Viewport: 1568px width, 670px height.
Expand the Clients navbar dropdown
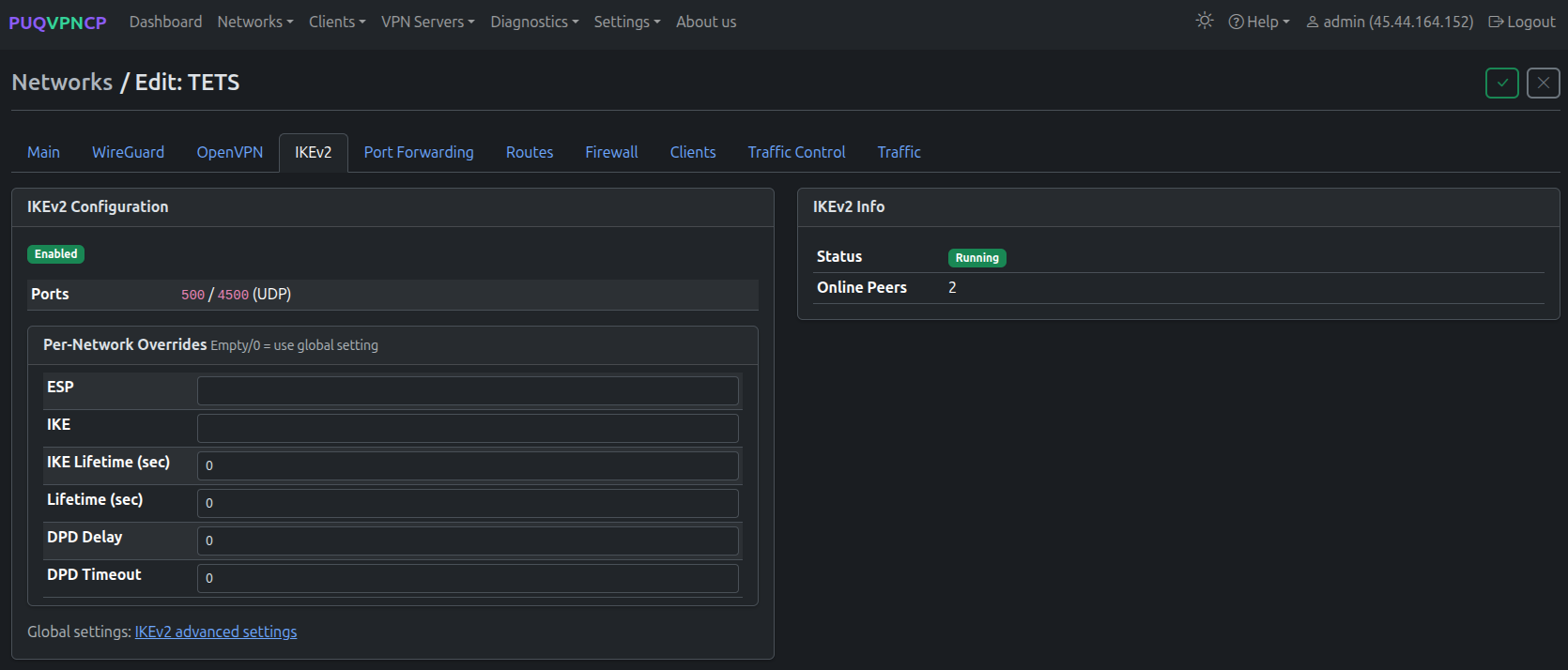337,22
